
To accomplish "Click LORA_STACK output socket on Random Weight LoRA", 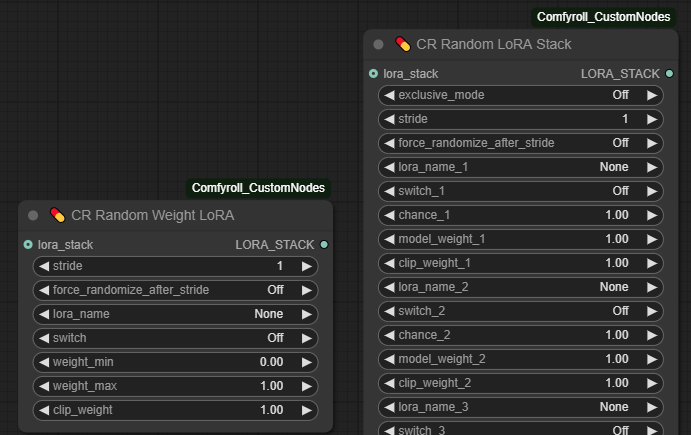I will pyautogui.click(x=324, y=245).
